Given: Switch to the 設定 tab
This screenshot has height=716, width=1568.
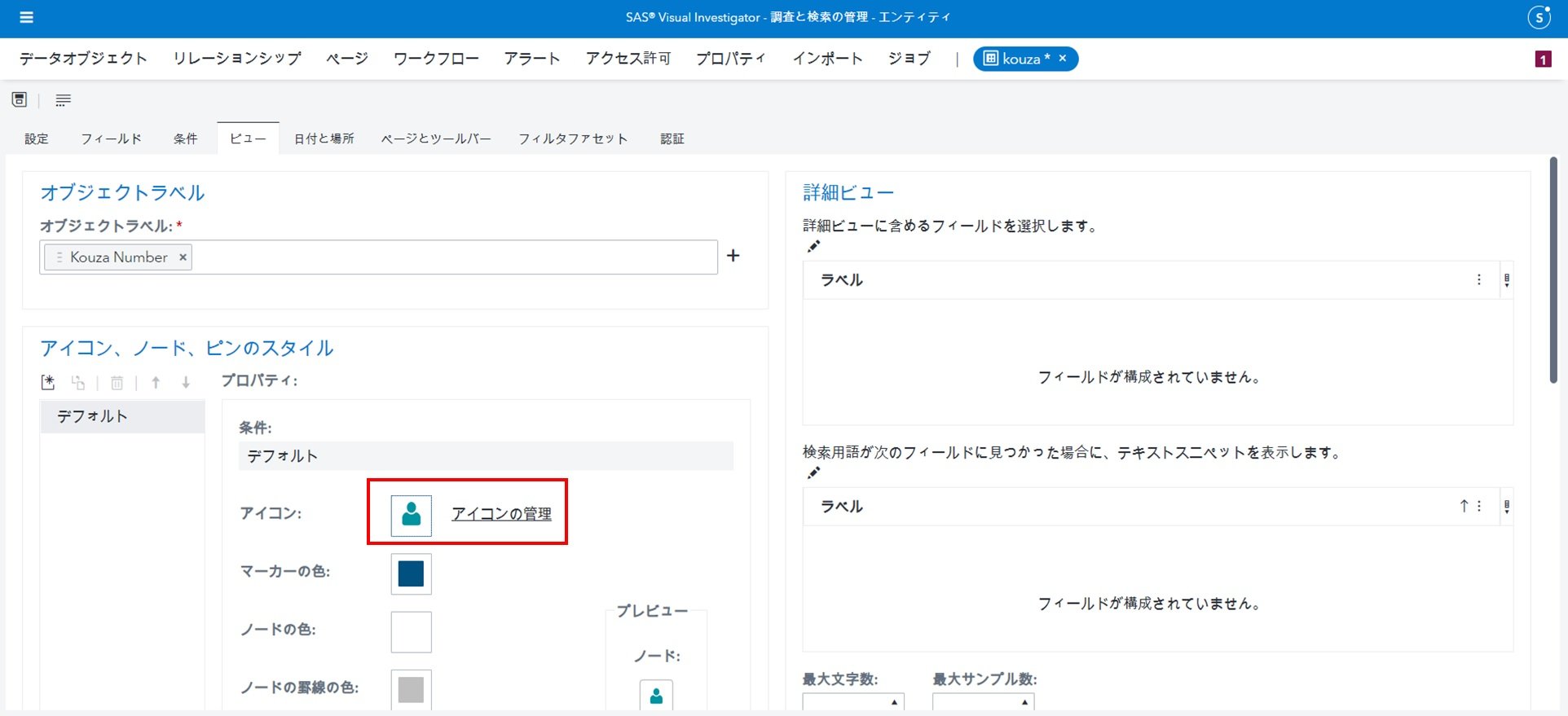Looking at the screenshot, I should tap(37, 138).
